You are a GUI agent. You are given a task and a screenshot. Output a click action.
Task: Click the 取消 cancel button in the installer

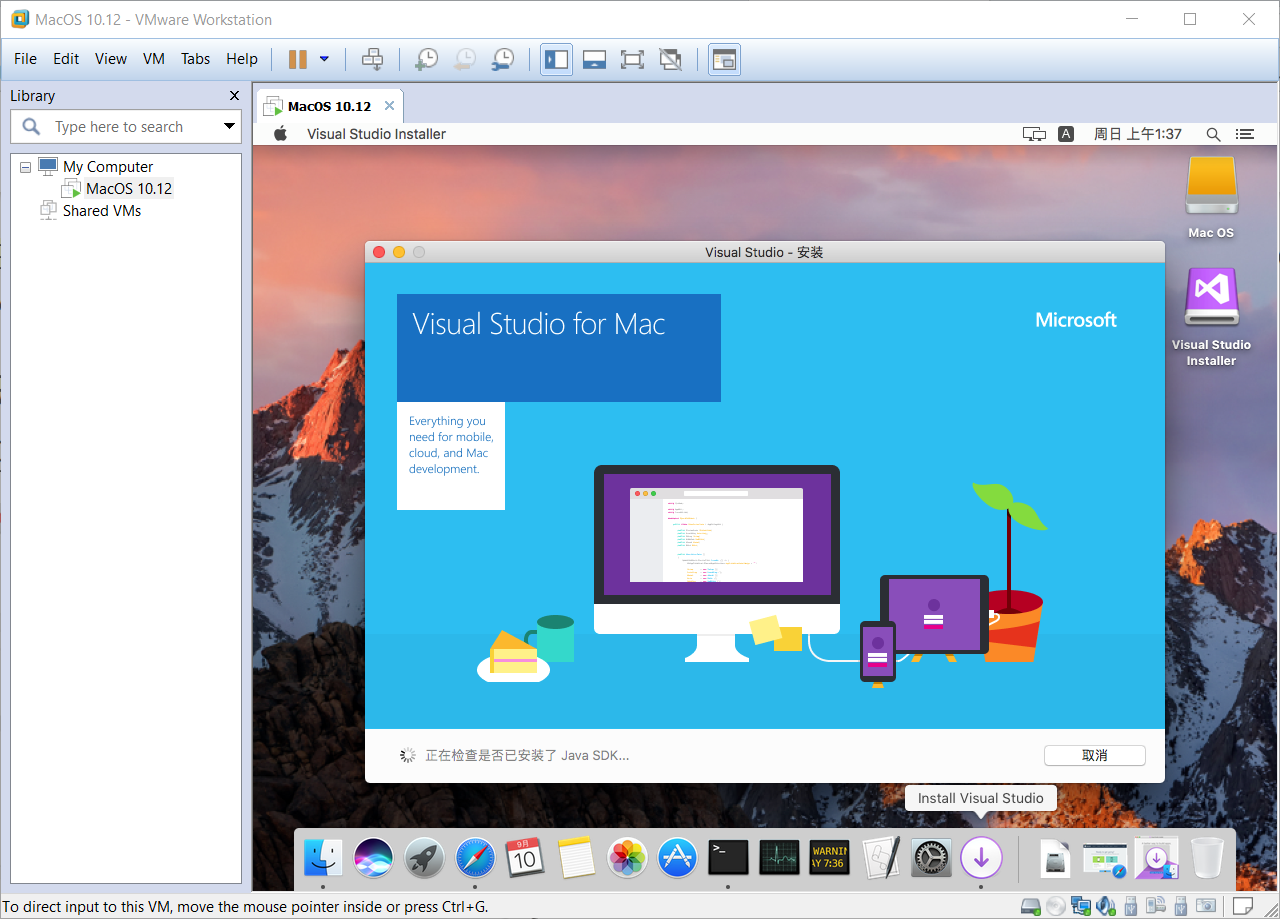[1095, 755]
